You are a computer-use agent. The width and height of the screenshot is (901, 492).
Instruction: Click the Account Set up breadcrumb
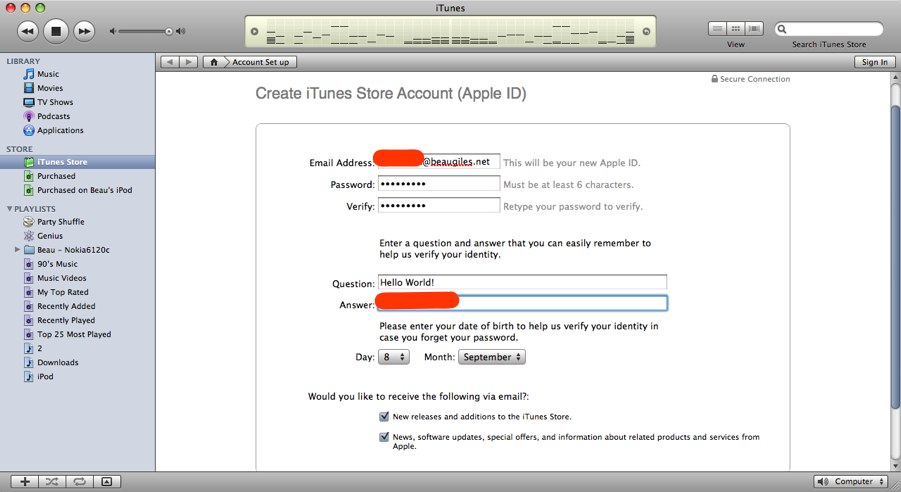pyautogui.click(x=260, y=62)
